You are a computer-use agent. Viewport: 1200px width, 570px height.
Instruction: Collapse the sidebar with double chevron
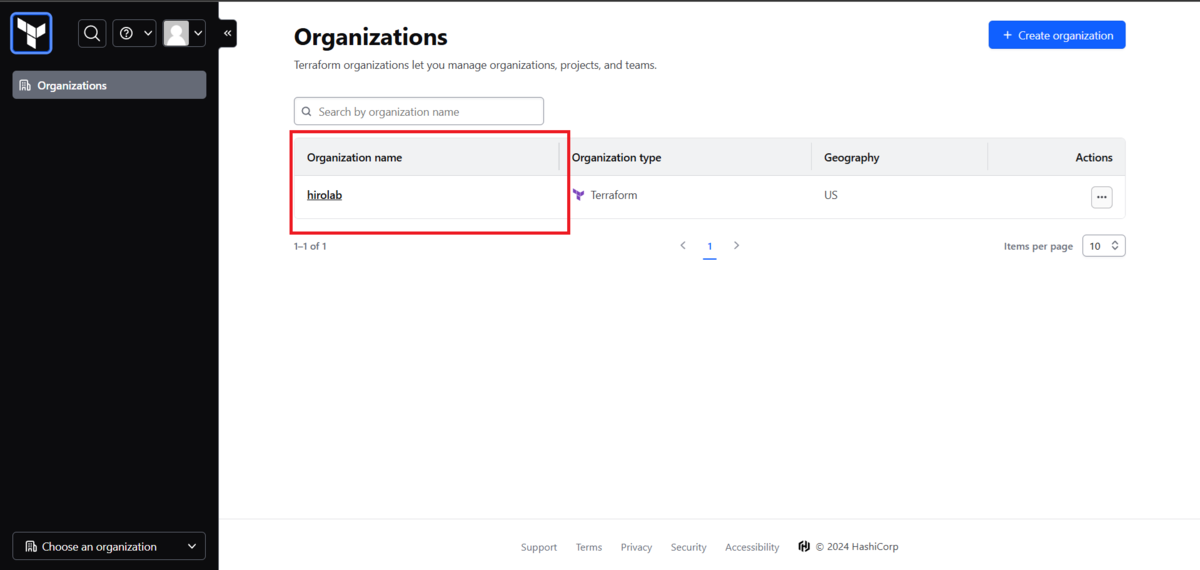click(228, 33)
